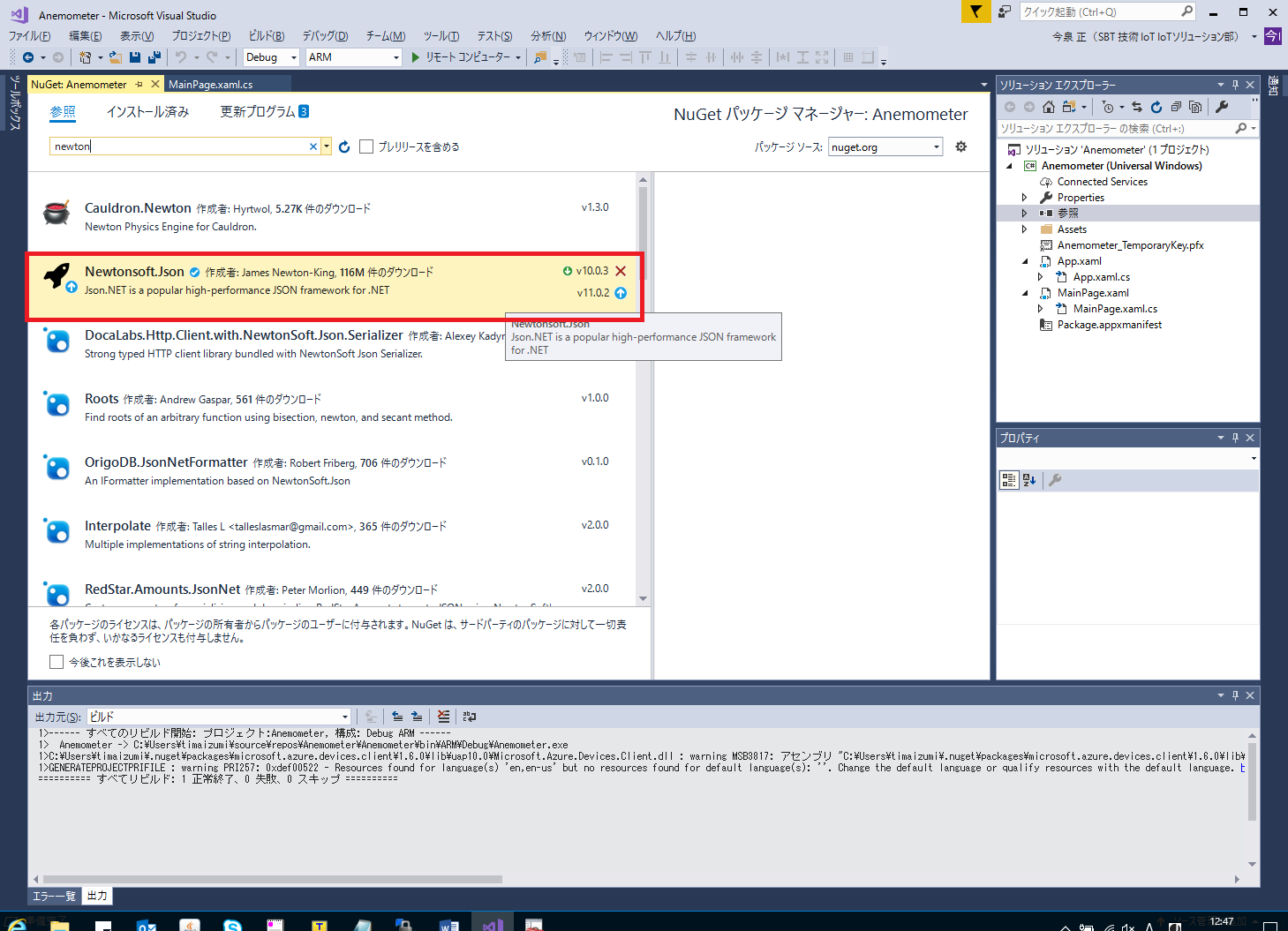1288x931 pixels.
Task: Check the do not show this again checkbox
Action: (56, 662)
